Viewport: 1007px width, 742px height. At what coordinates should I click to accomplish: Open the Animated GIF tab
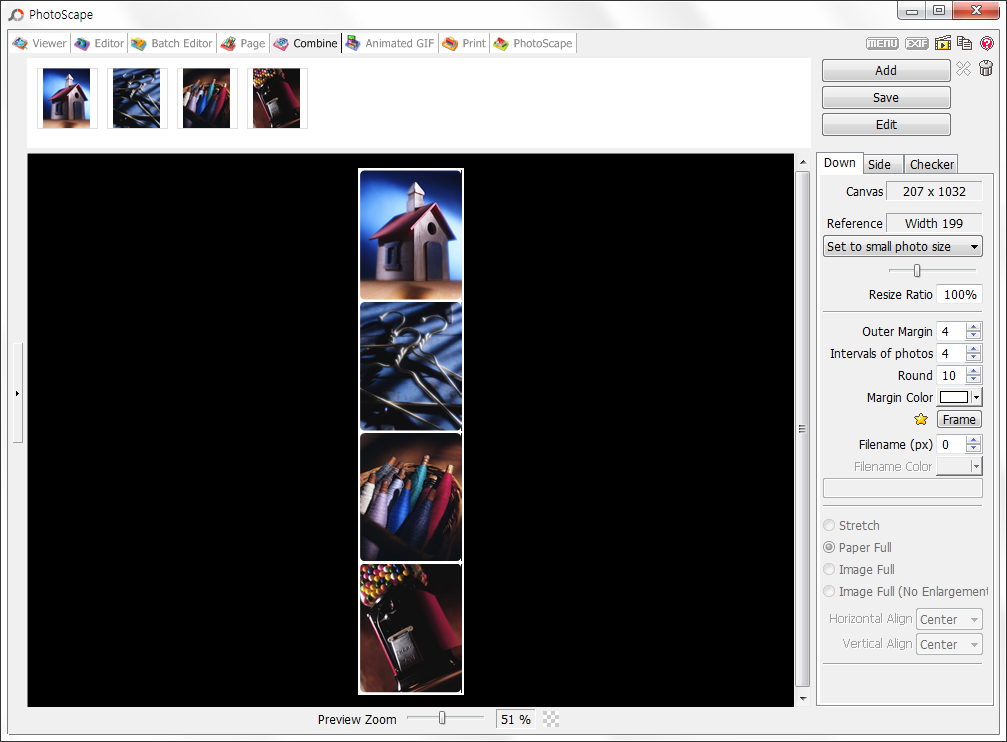[x=390, y=43]
